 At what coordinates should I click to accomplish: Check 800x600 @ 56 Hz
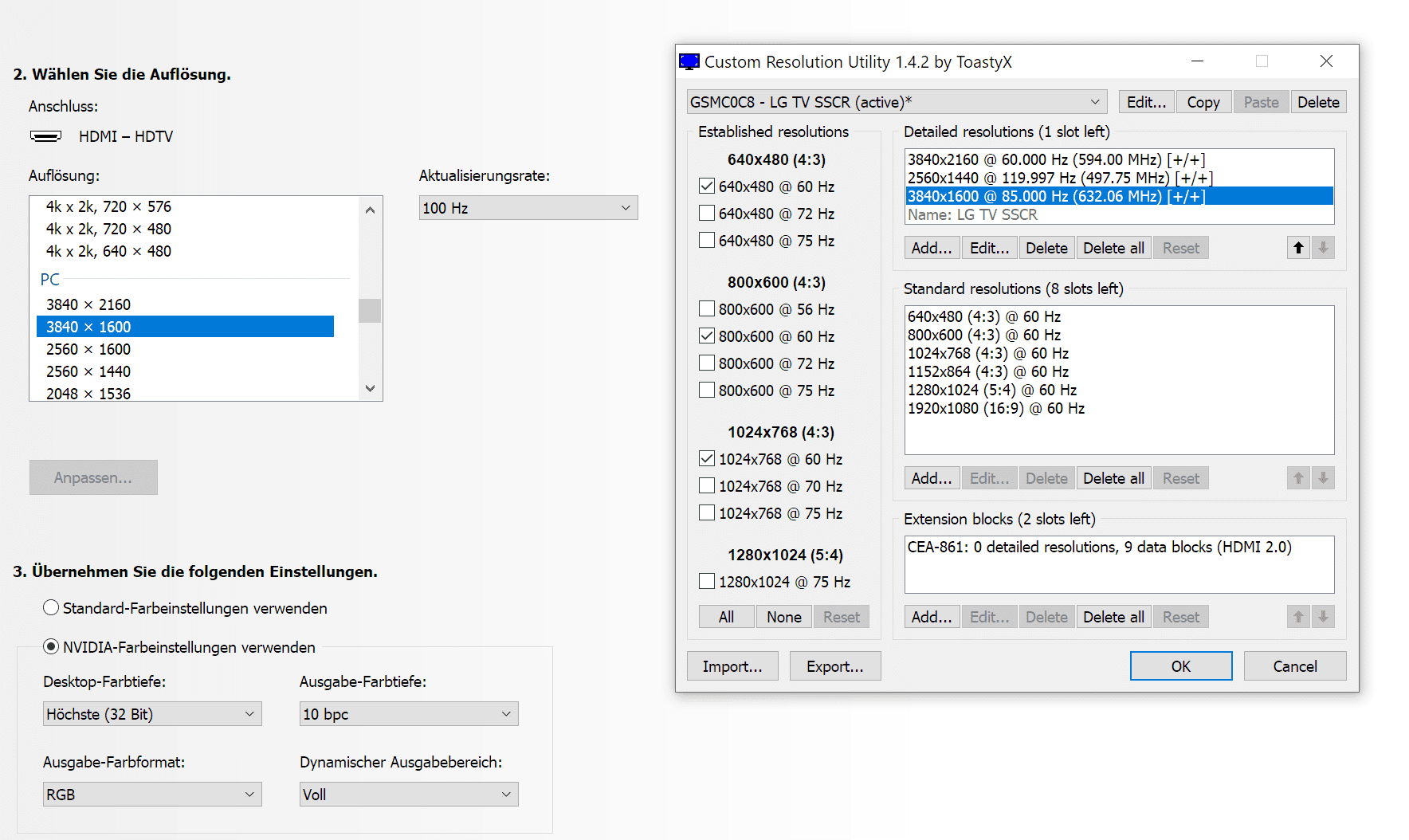click(707, 309)
